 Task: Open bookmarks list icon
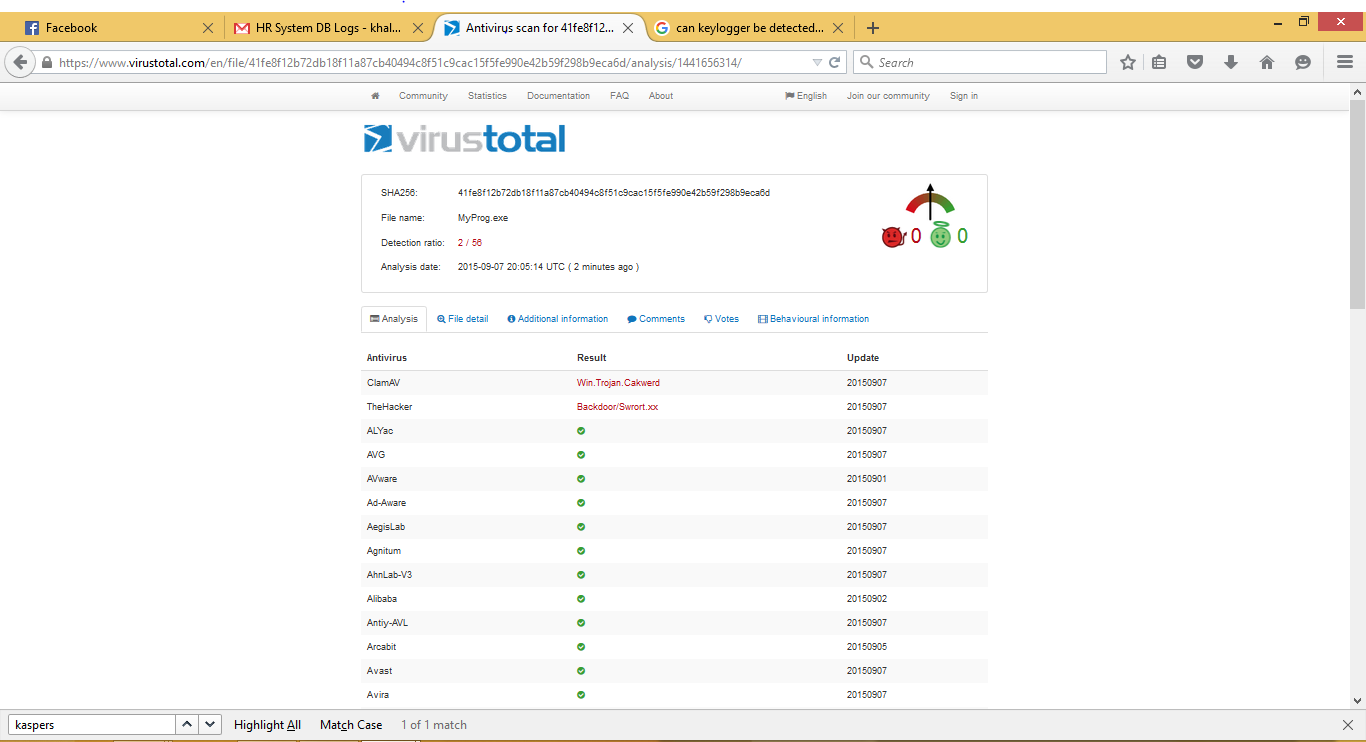click(1159, 62)
